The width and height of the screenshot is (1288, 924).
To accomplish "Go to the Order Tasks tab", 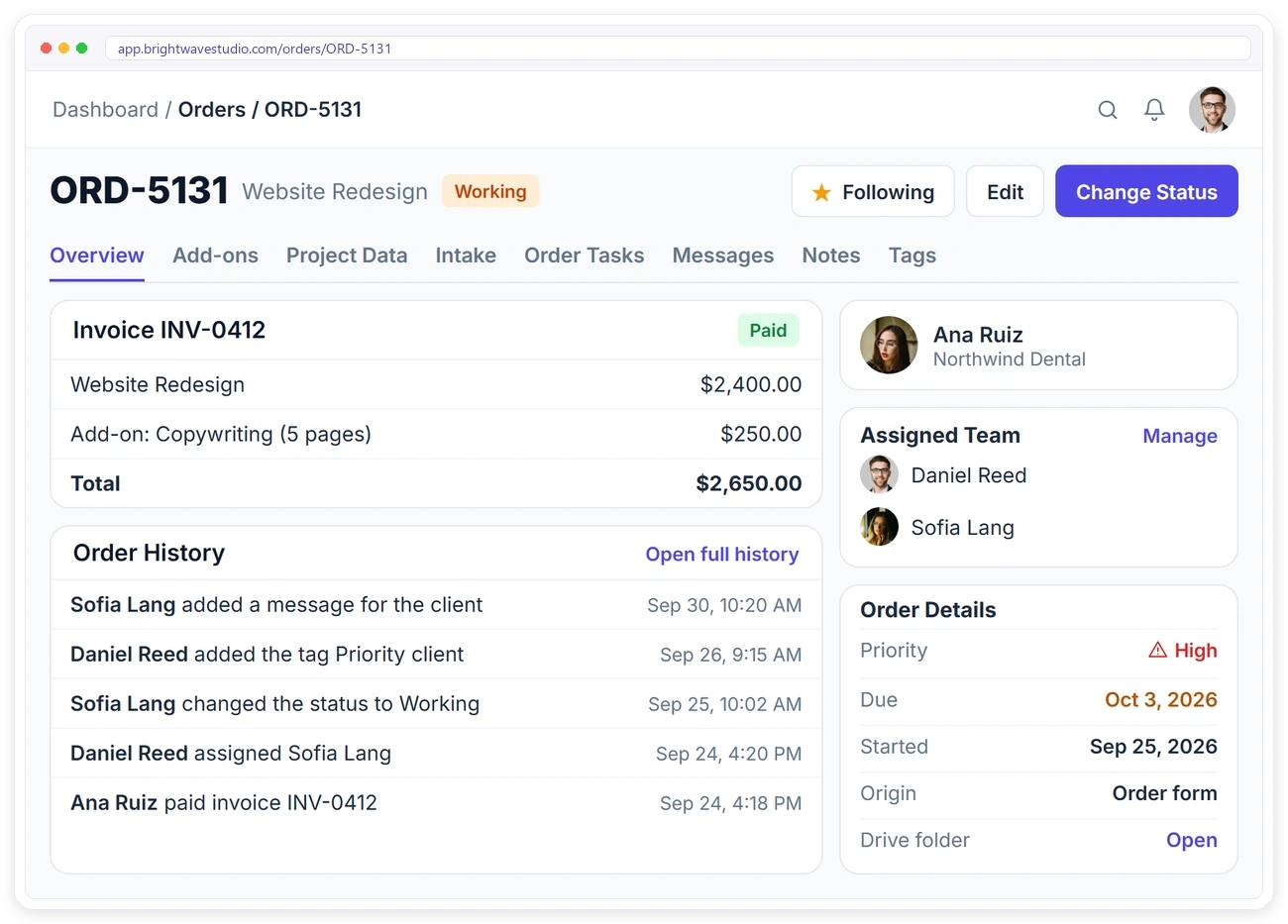I will click(x=585, y=256).
